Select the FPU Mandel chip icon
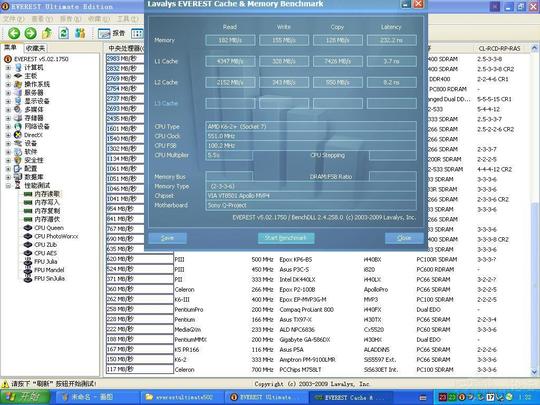Viewport: 540px width, 405px height. coord(28,270)
